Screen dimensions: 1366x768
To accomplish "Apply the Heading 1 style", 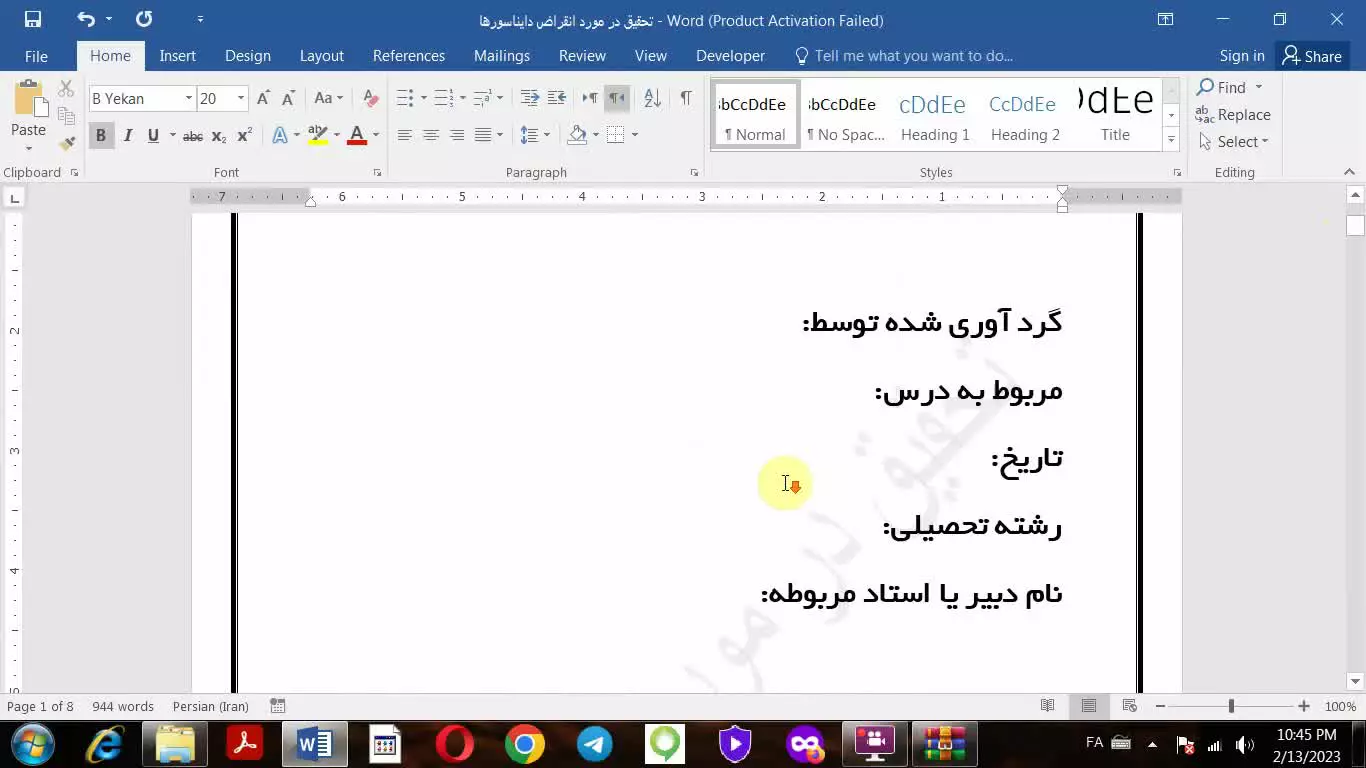I will [x=935, y=115].
